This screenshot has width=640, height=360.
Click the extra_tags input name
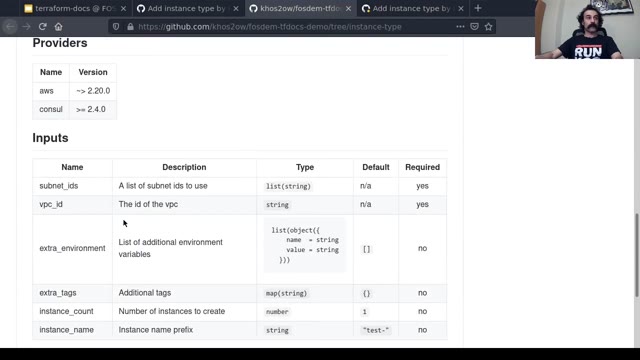(x=58, y=293)
